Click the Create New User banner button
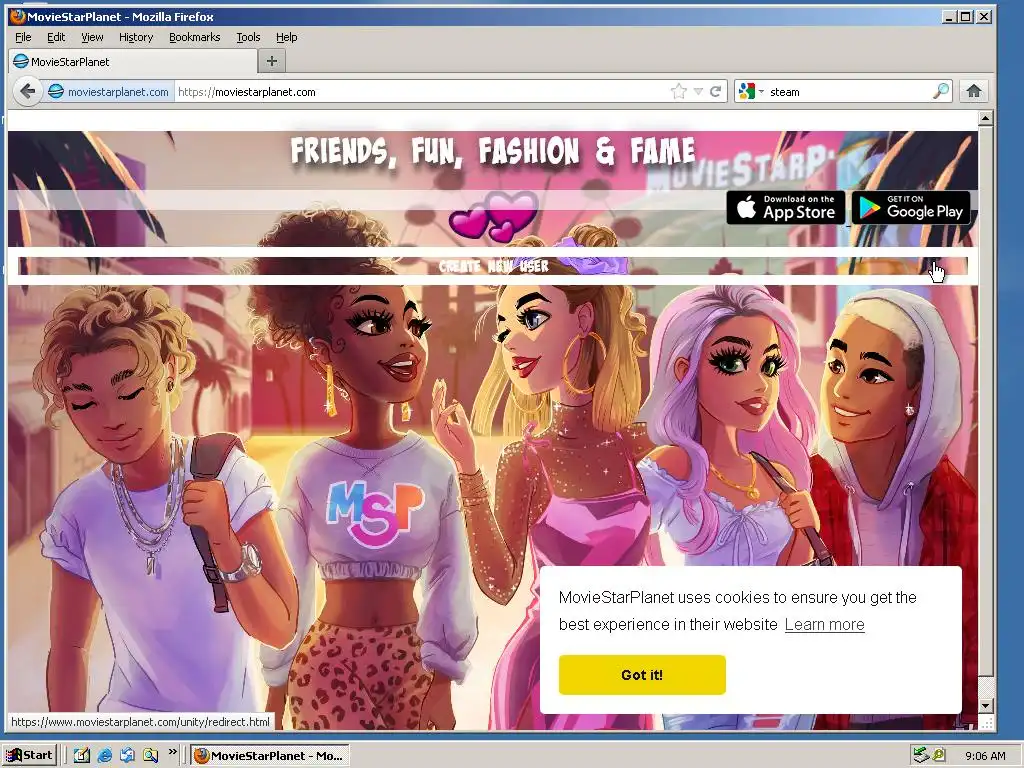The height and width of the screenshot is (768, 1024). (x=493, y=266)
